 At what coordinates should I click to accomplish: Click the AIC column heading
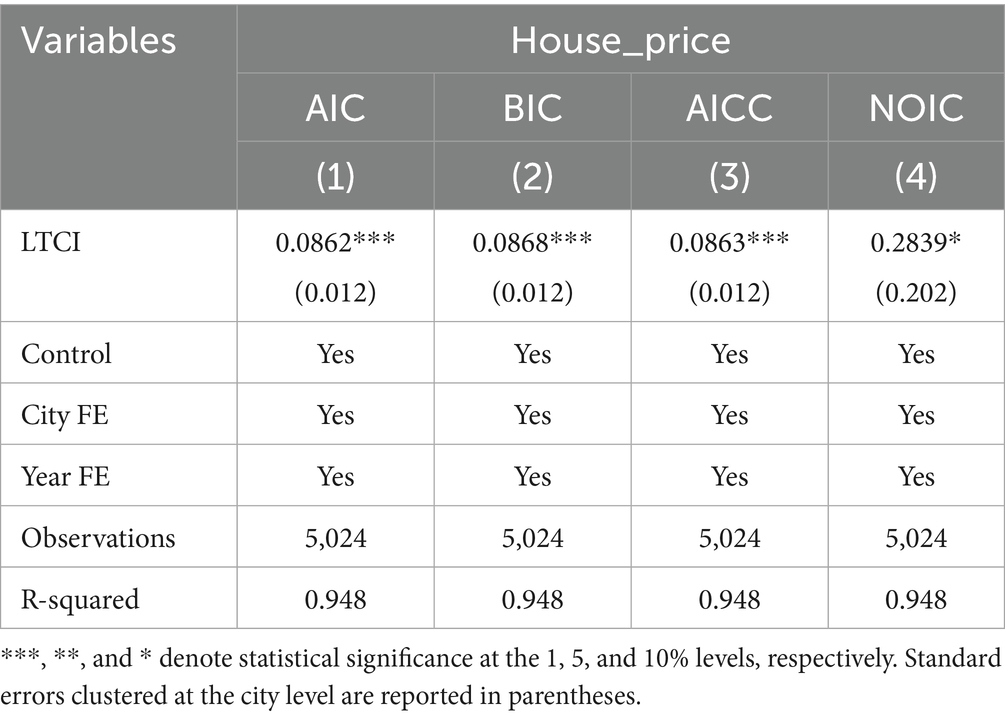(x=335, y=108)
